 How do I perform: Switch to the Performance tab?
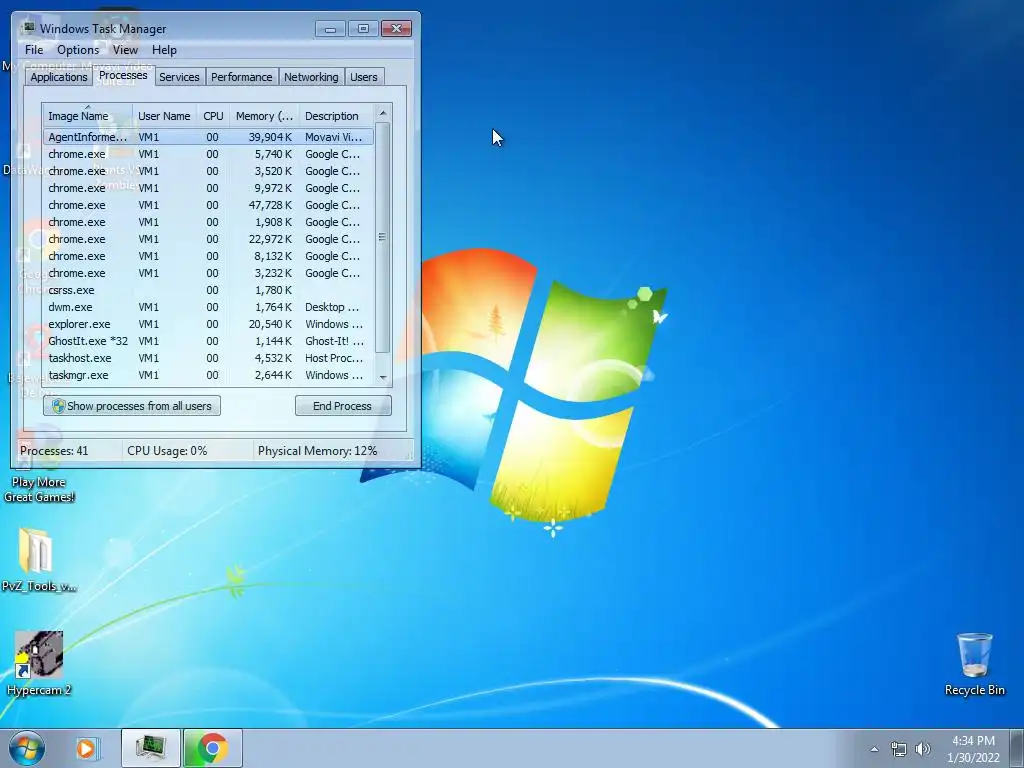241,77
